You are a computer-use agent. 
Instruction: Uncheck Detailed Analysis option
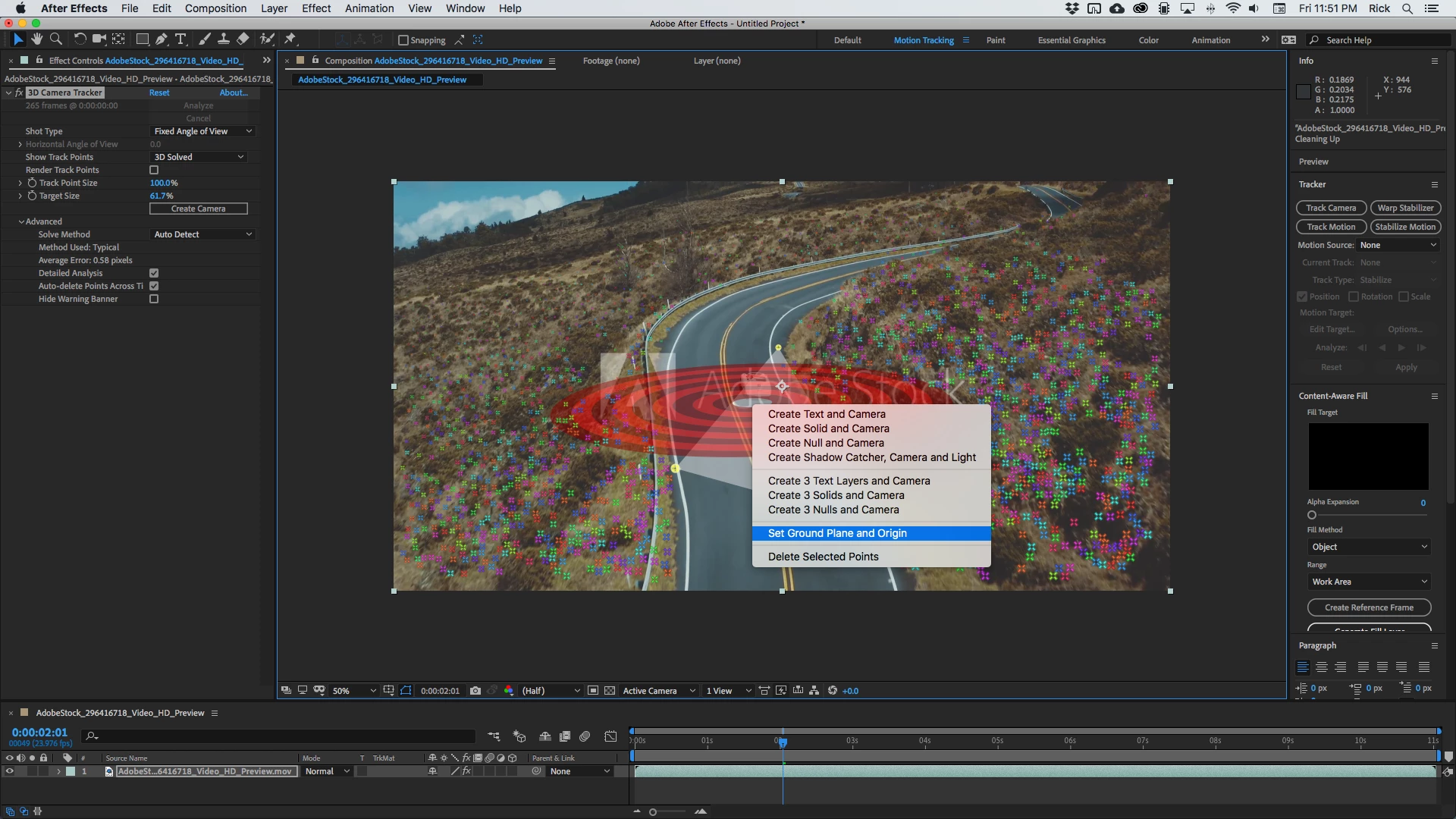click(x=154, y=273)
